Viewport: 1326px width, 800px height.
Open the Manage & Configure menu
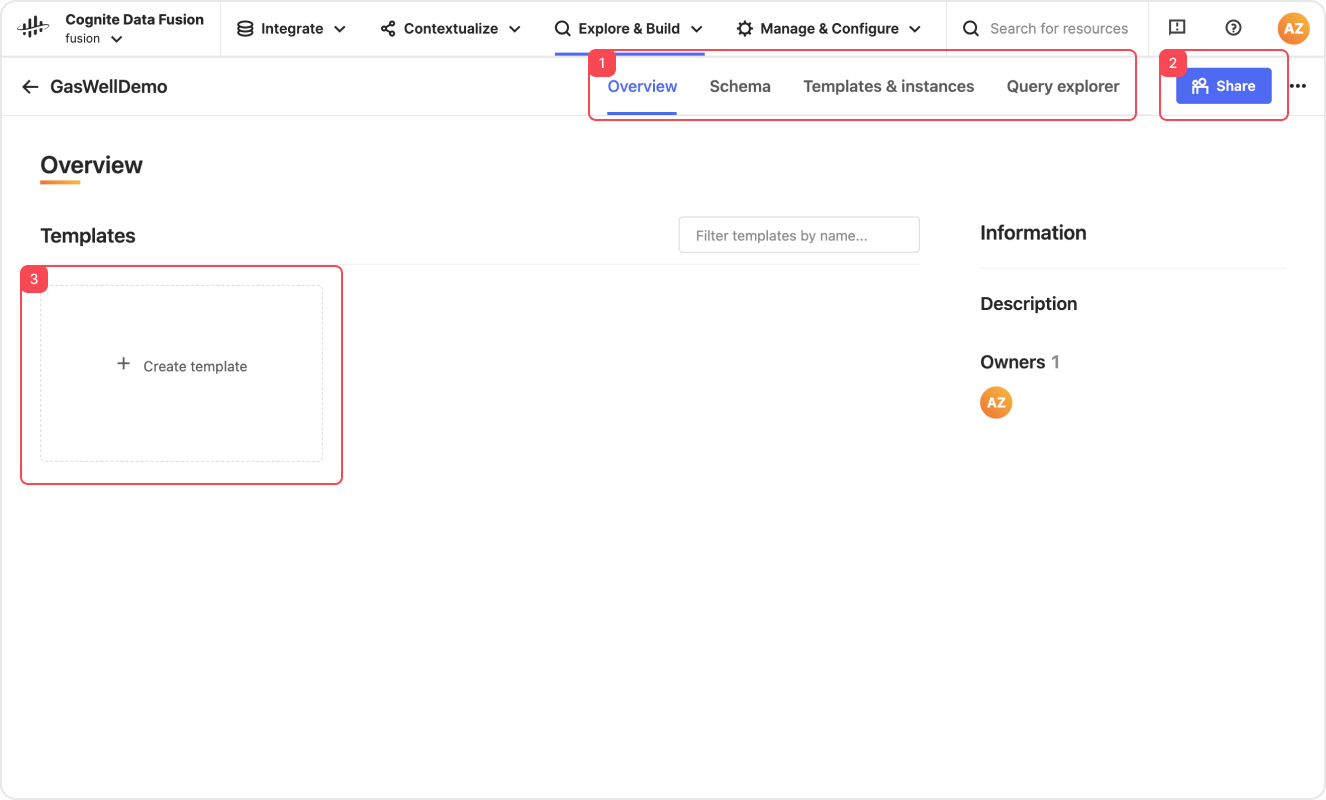[x=829, y=29]
